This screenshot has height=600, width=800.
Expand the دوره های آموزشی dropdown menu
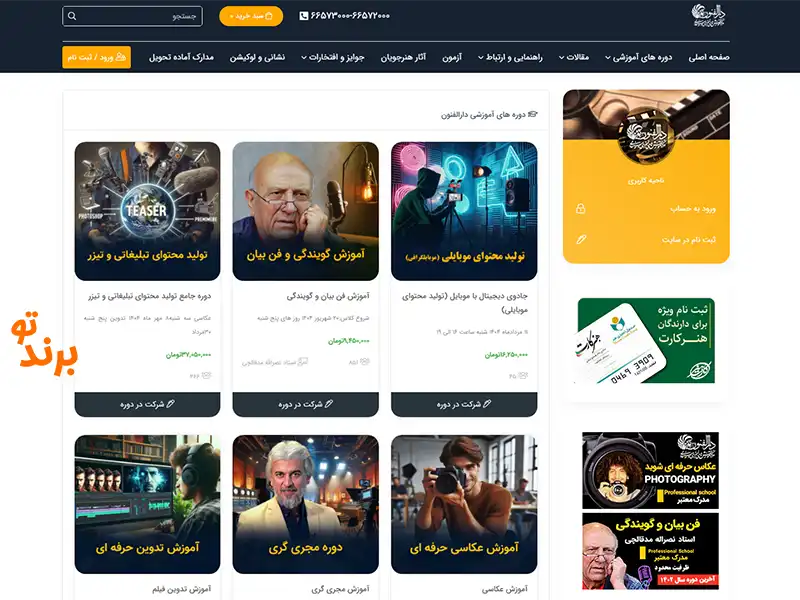pos(638,57)
